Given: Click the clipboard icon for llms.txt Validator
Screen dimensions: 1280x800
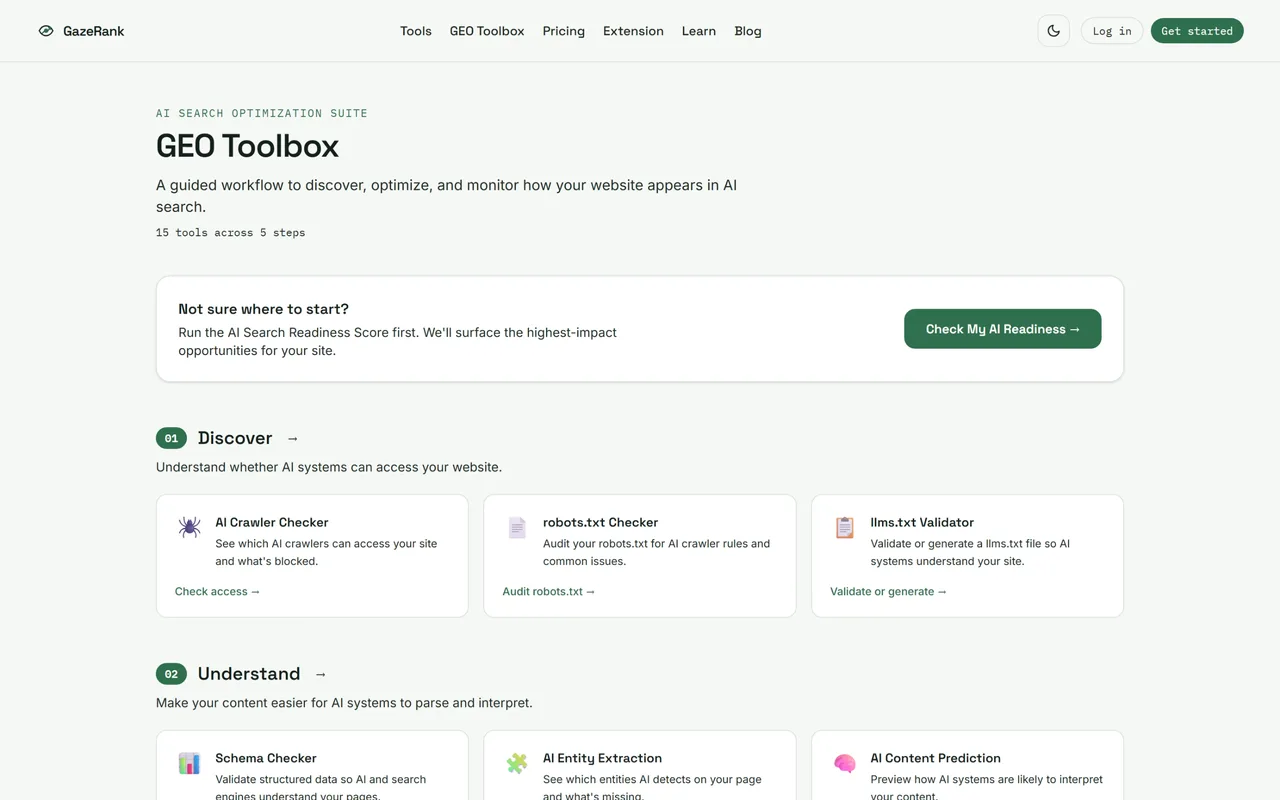Looking at the screenshot, I should point(845,527).
